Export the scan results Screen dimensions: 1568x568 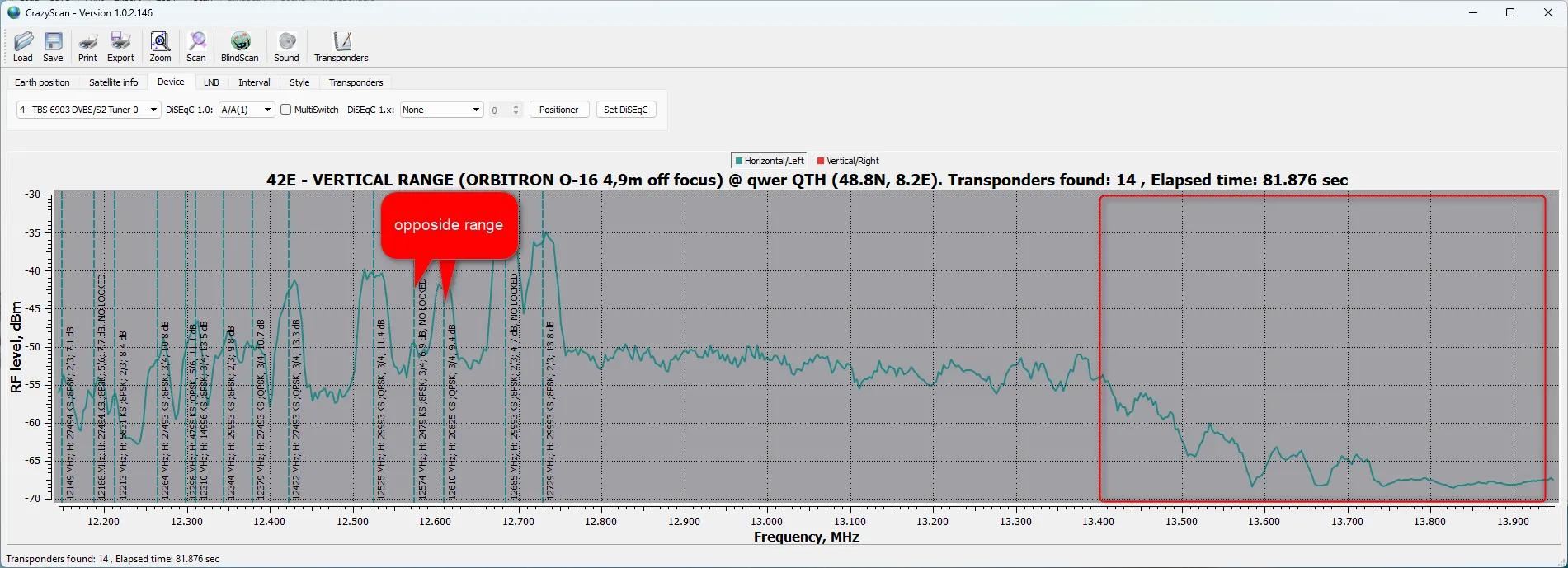coord(120,46)
